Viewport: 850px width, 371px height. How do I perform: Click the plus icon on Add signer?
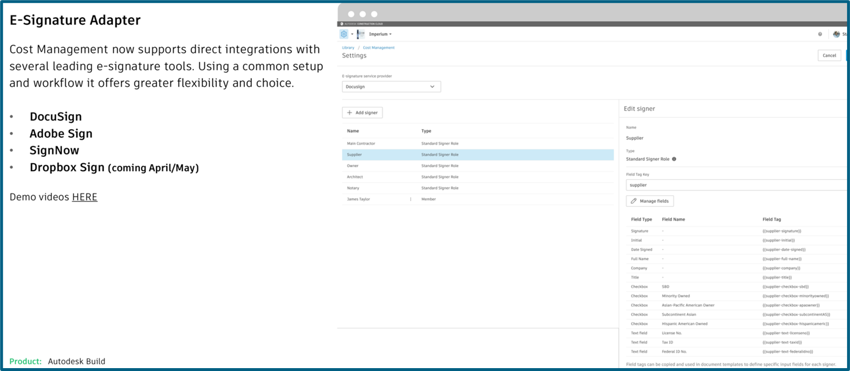350,112
